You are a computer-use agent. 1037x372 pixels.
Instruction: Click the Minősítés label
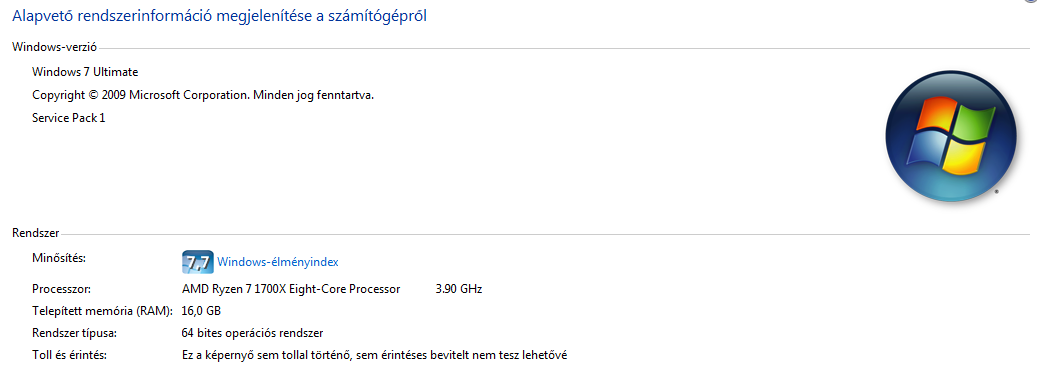(x=59, y=257)
